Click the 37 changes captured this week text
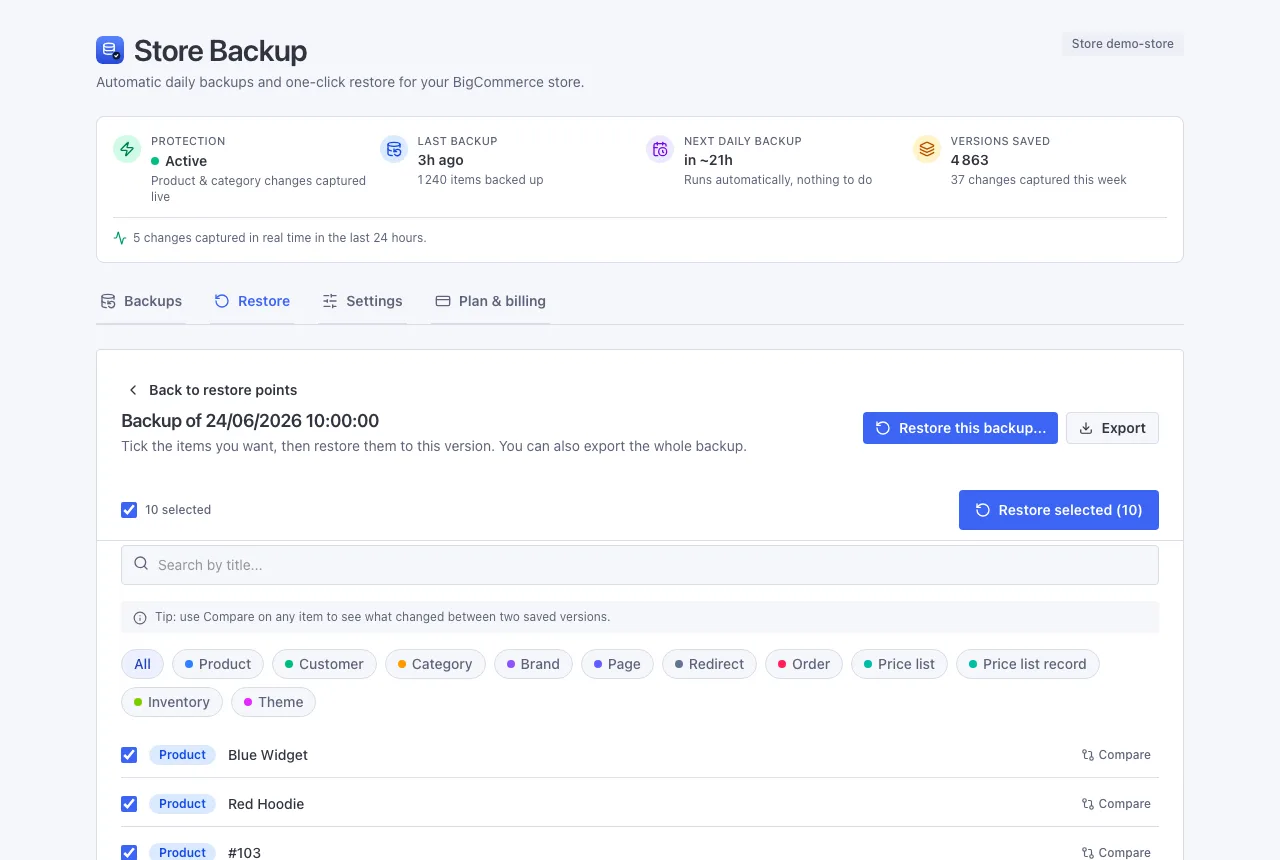1280x860 pixels. 1038,180
